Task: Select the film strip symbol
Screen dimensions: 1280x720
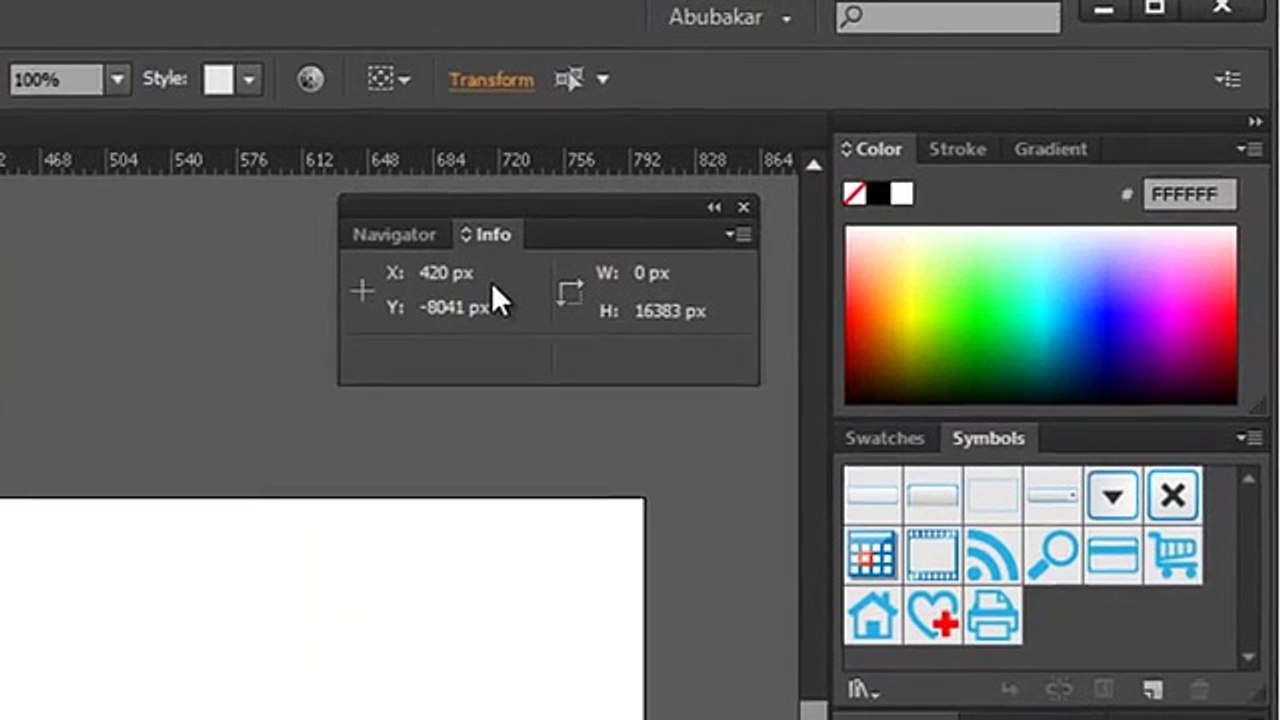Action: tap(932, 555)
